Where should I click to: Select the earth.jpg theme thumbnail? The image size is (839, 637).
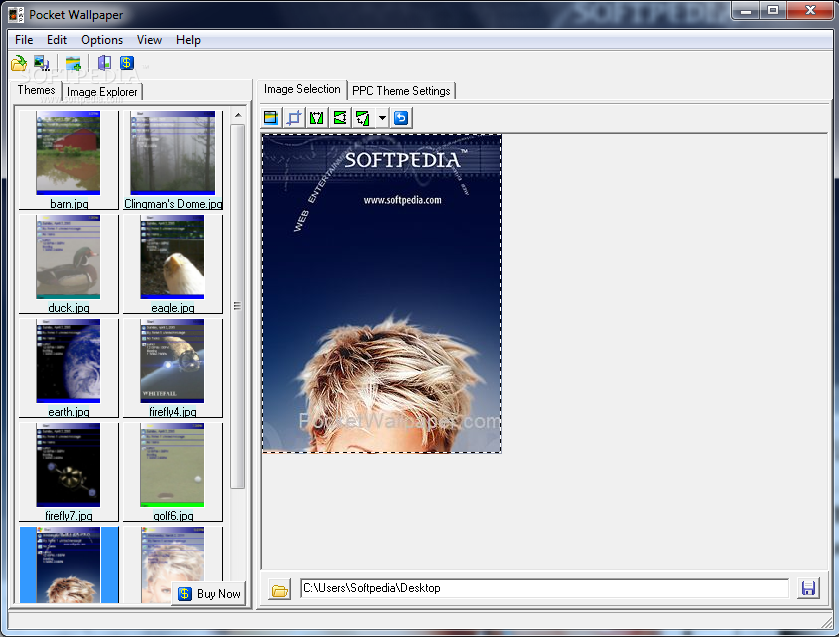coord(68,367)
